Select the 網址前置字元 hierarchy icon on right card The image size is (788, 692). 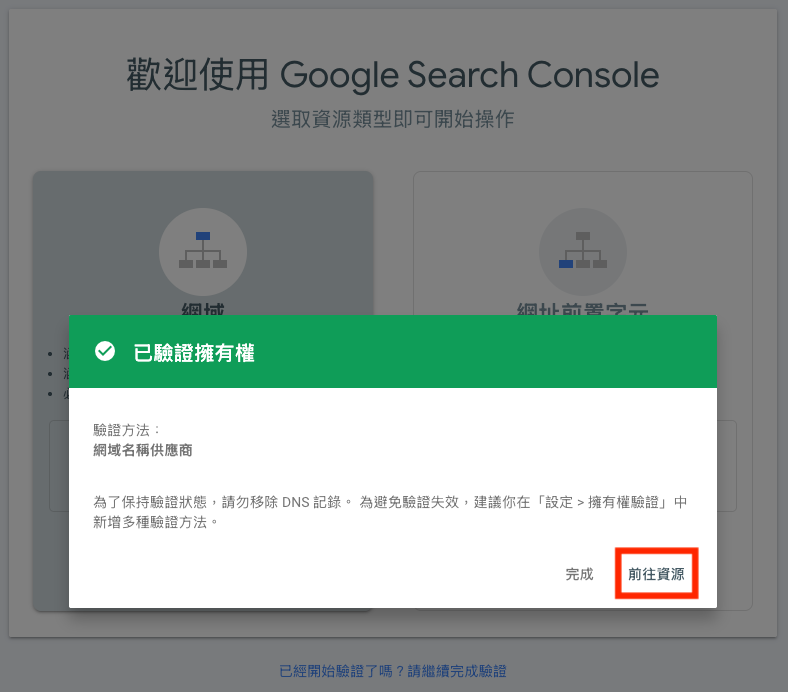pyautogui.click(x=583, y=251)
